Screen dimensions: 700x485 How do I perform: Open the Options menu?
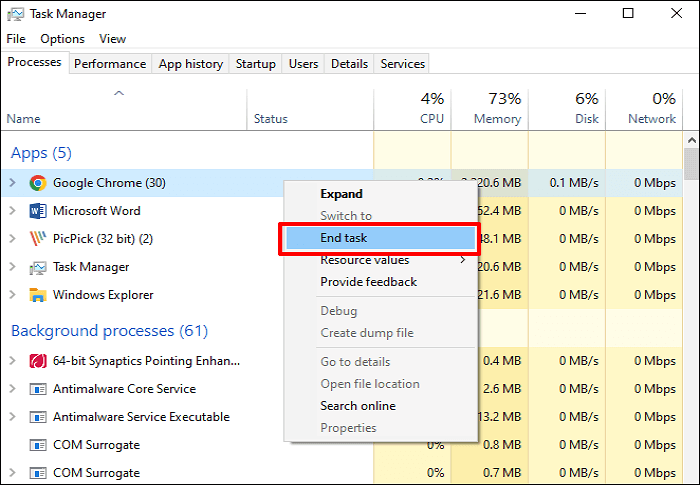(62, 39)
